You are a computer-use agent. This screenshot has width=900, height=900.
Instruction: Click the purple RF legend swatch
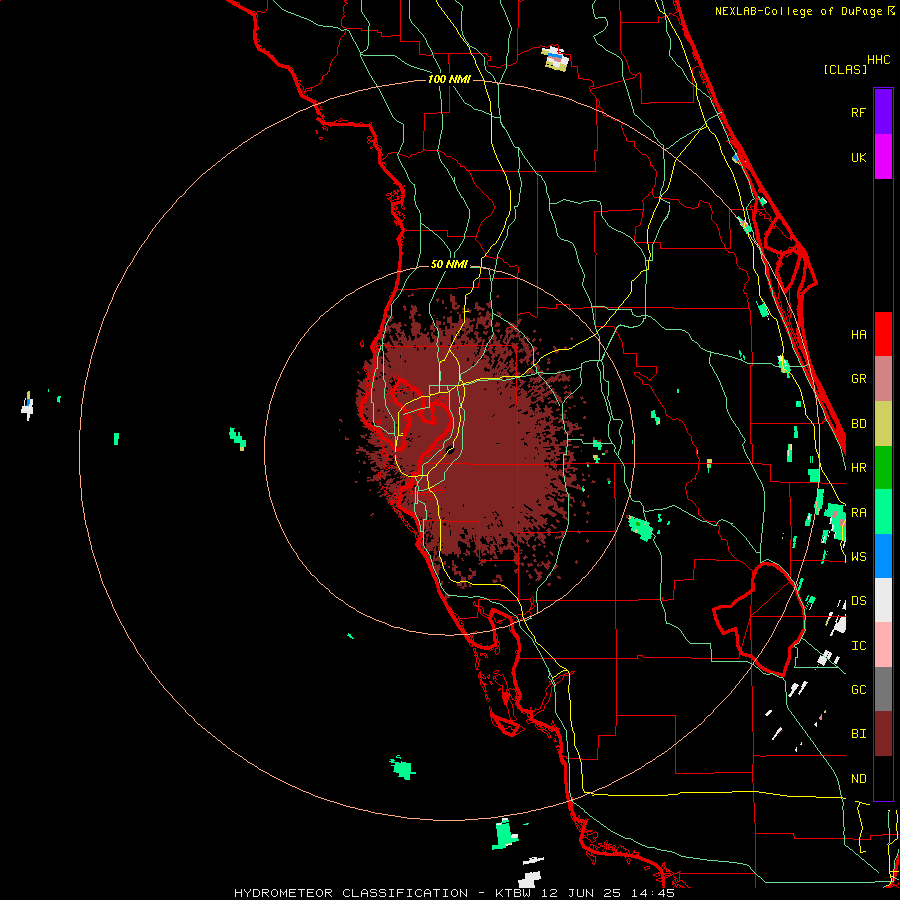(x=883, y=112)
